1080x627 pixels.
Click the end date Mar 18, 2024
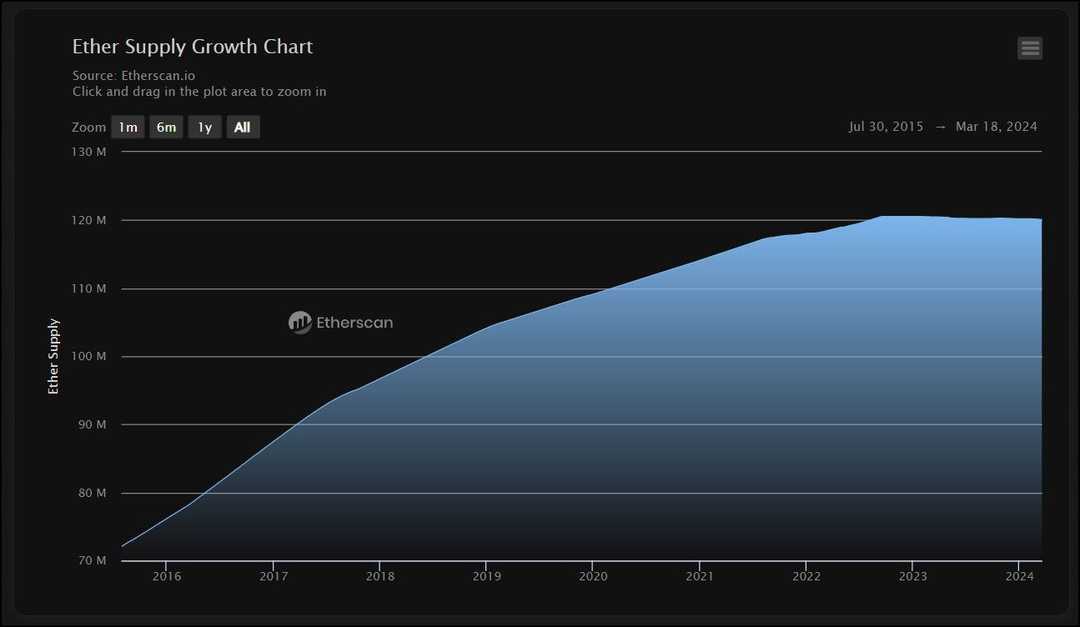click(996, 126)
